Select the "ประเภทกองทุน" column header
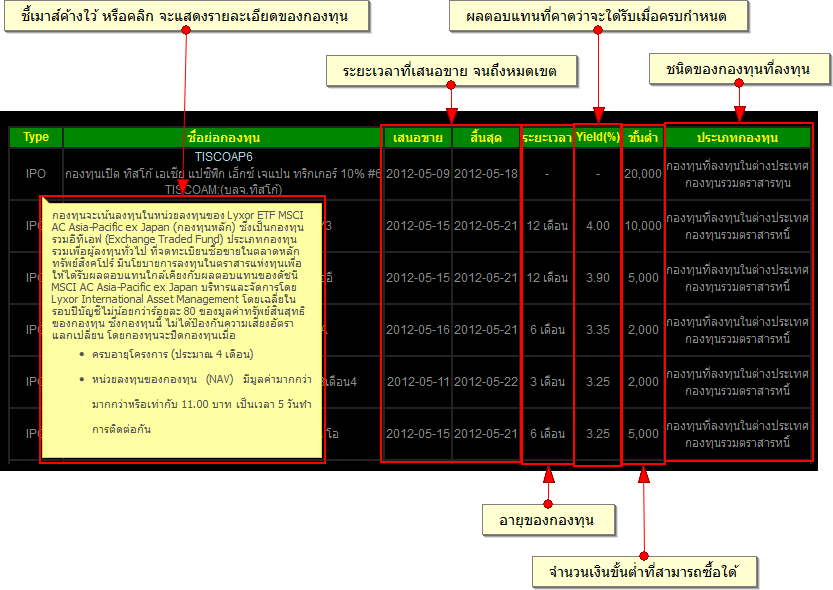Image resolution: width=833 pixels, height=590 pixels. point(737,137)
